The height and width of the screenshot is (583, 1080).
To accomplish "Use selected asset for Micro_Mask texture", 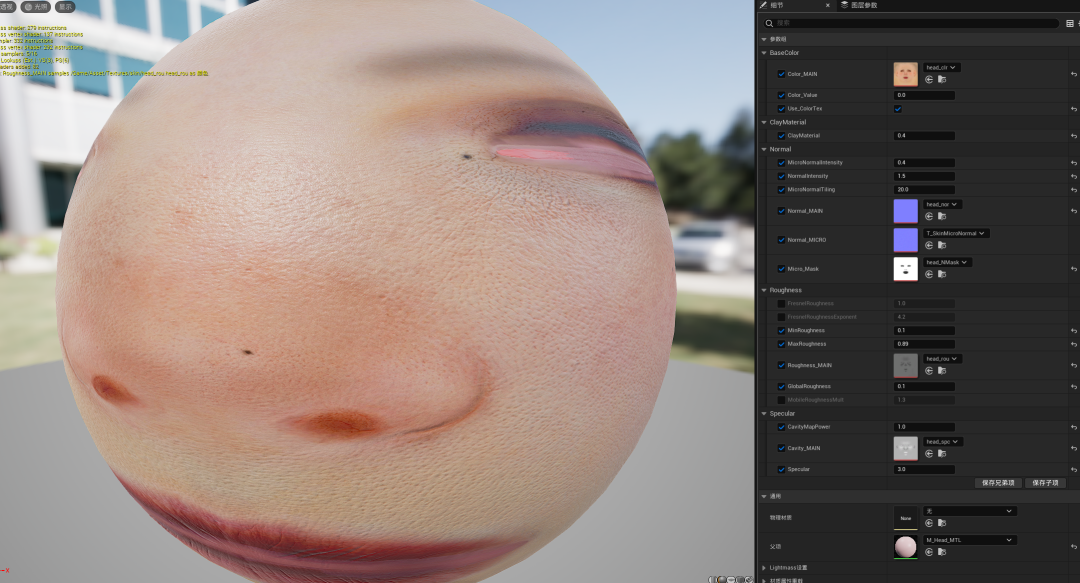I will pos(928,274).
